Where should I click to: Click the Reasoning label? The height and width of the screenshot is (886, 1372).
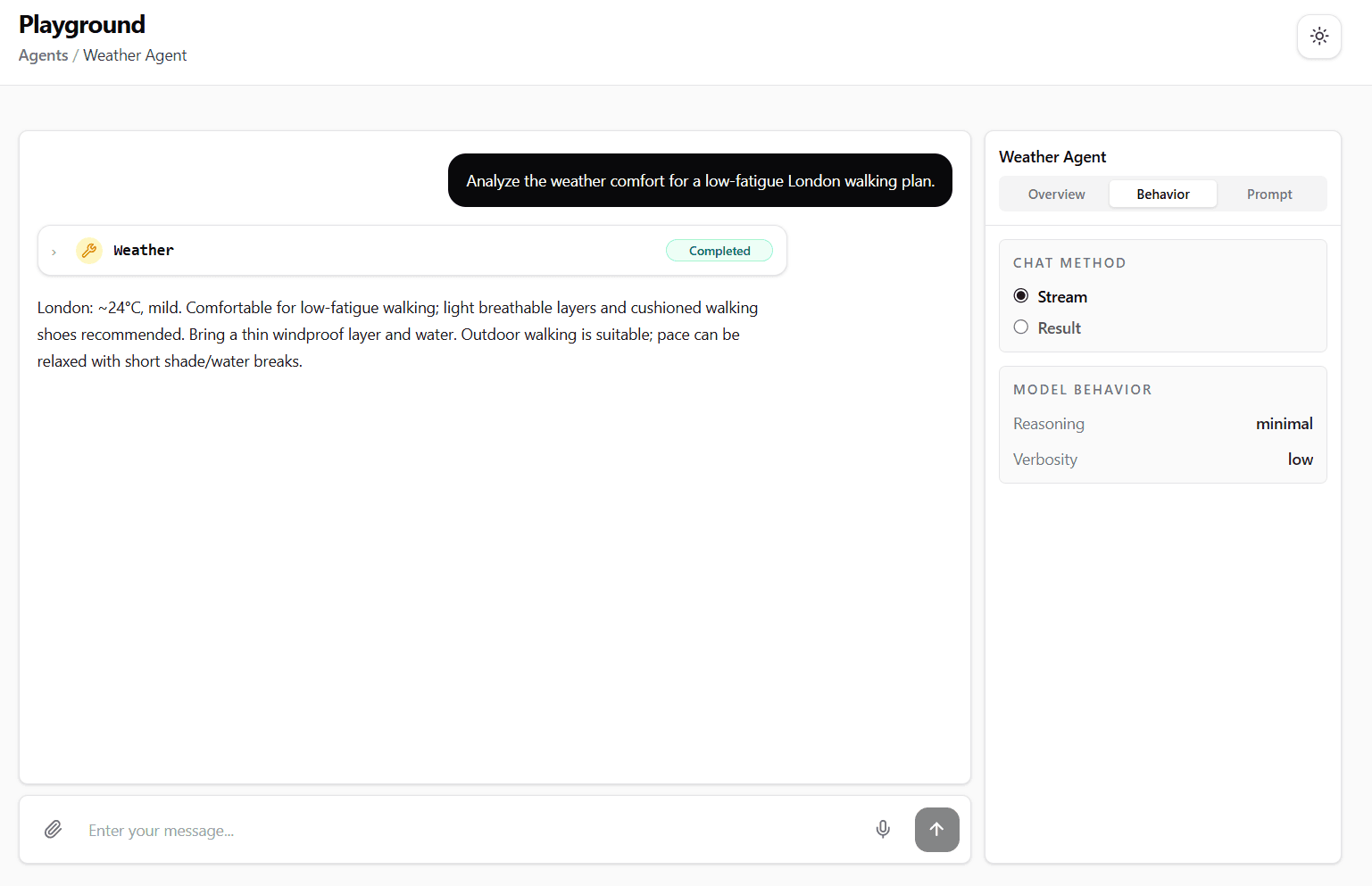point(1049,424)
